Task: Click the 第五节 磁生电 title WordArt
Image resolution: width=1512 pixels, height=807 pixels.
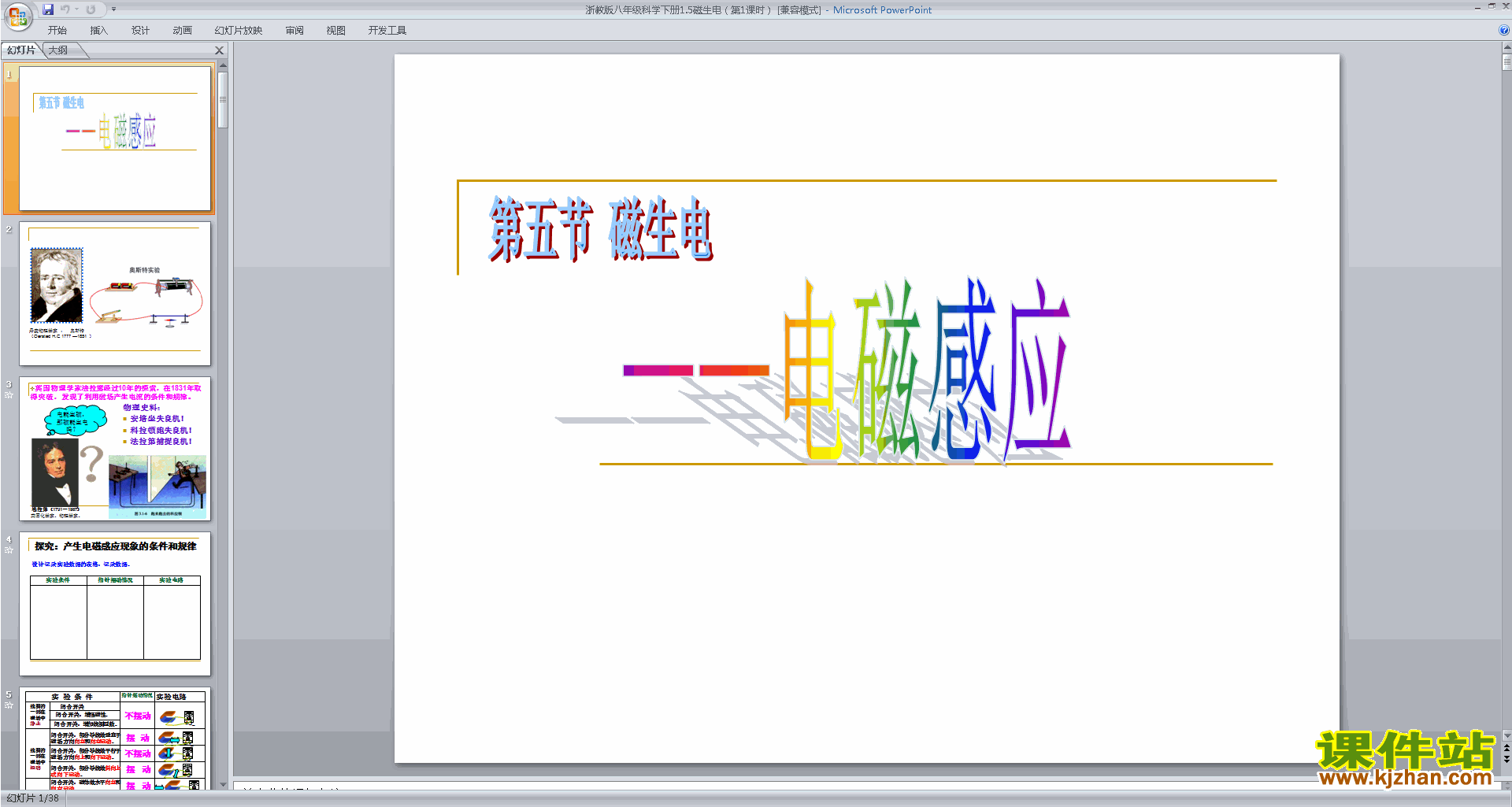Action: [x=600, y=229]
